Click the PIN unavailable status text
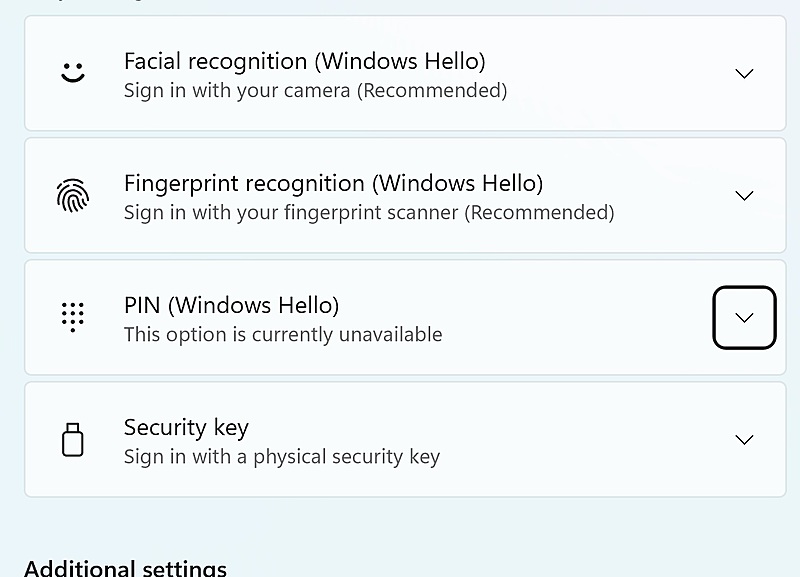The width and height of the screenshot is (800, 577). point(283,334)
